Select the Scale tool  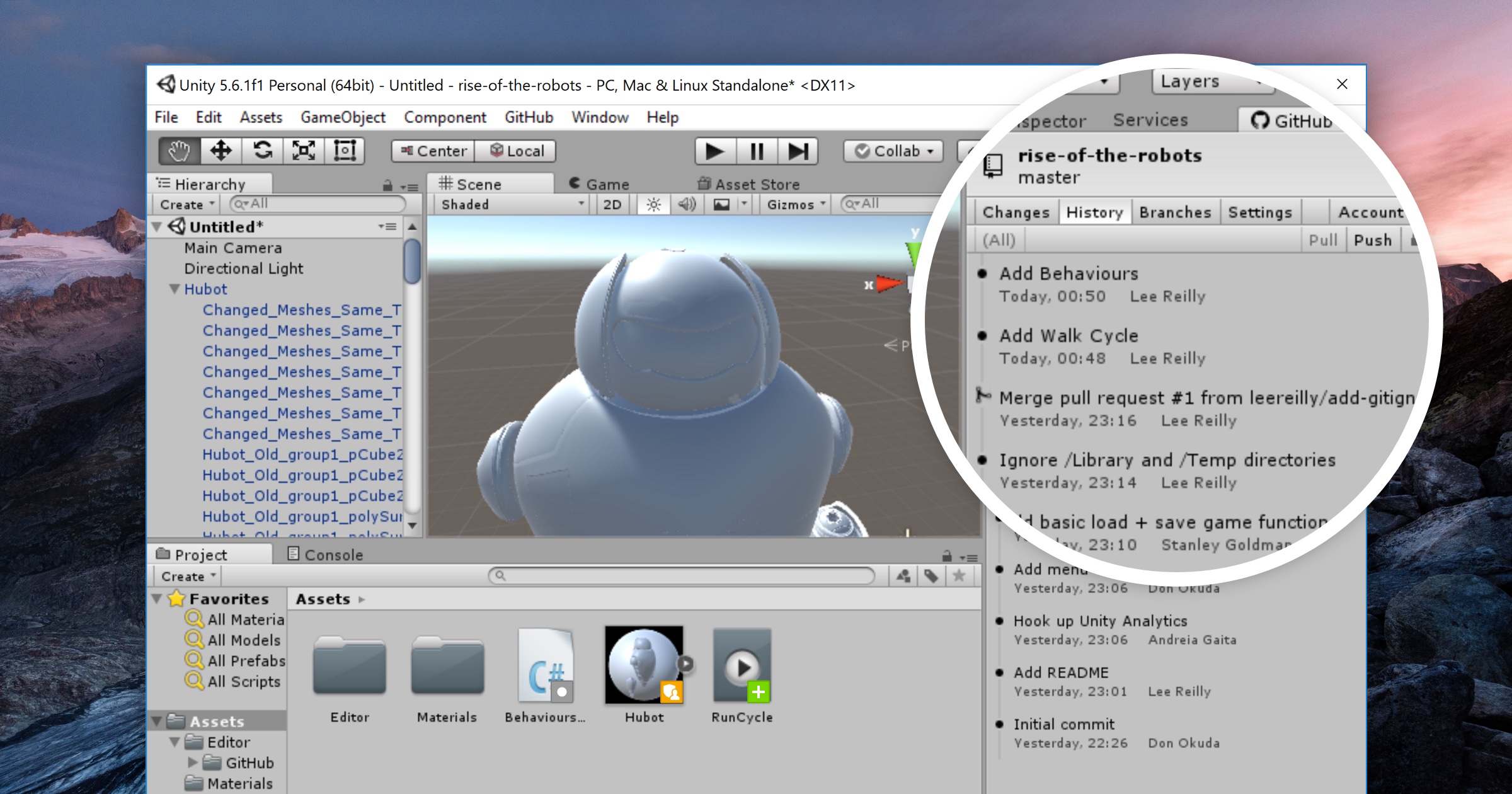pyautogui.click(x=304, y=151)
